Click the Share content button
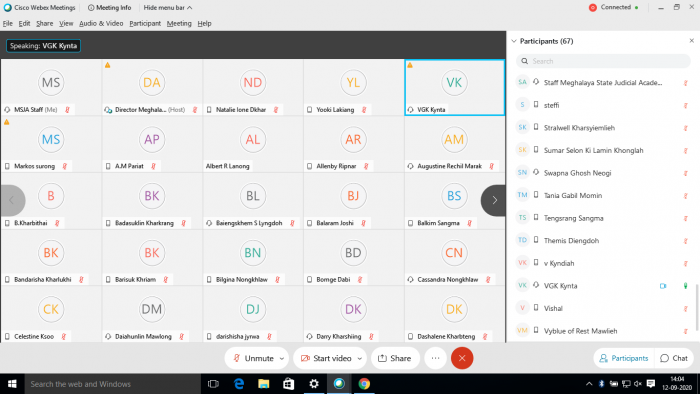This screenshot has height=394, width=700. point(395,358)
